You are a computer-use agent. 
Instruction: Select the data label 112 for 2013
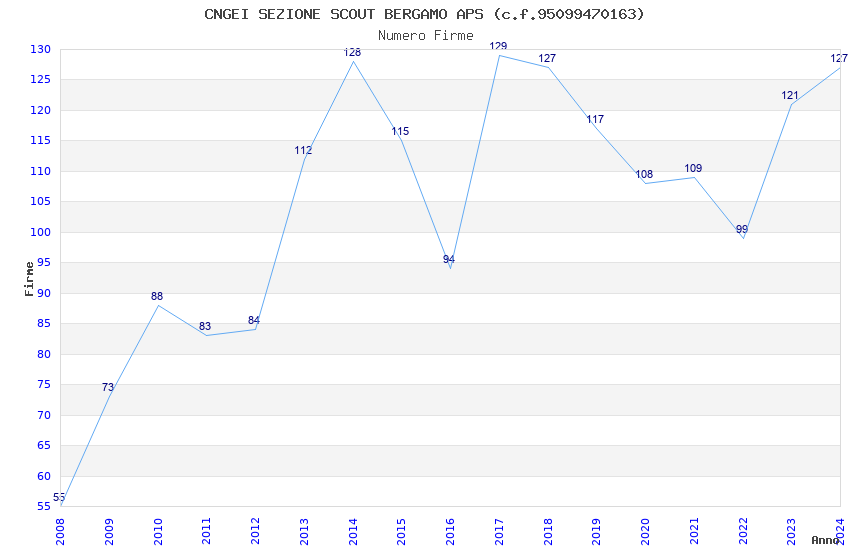[x=304, y=151]
